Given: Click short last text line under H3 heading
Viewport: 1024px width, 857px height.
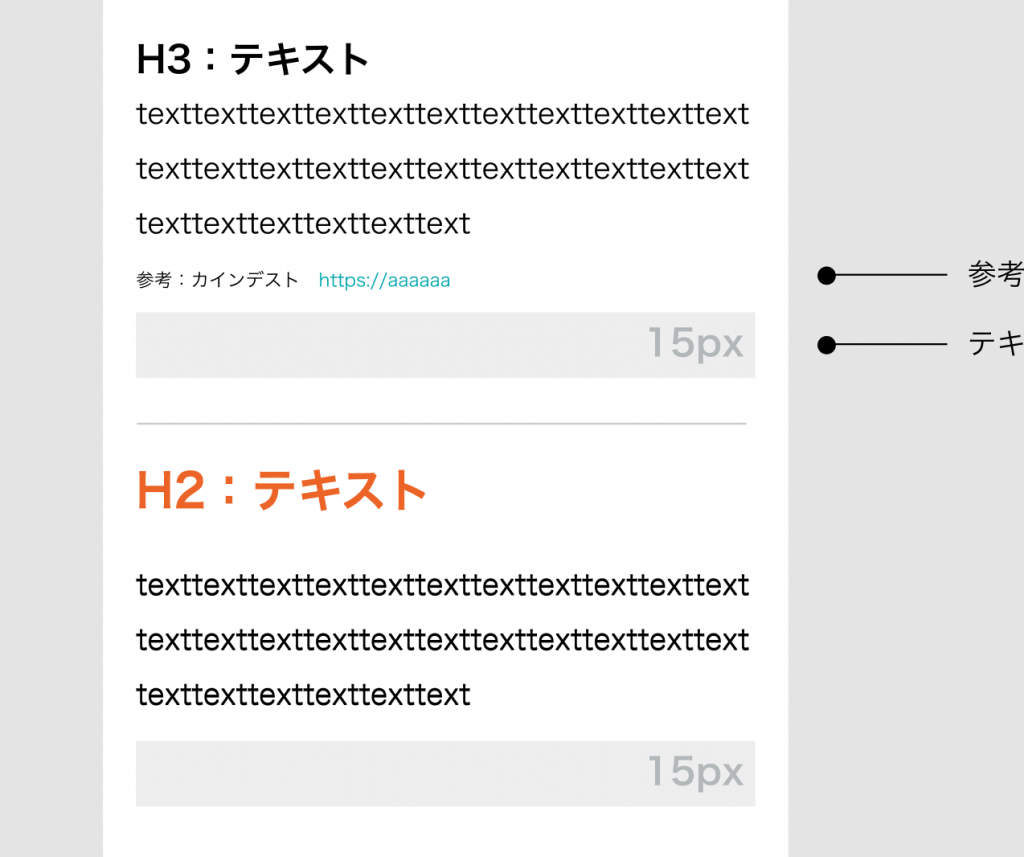Looking at the screenshot, I should 303,224.
